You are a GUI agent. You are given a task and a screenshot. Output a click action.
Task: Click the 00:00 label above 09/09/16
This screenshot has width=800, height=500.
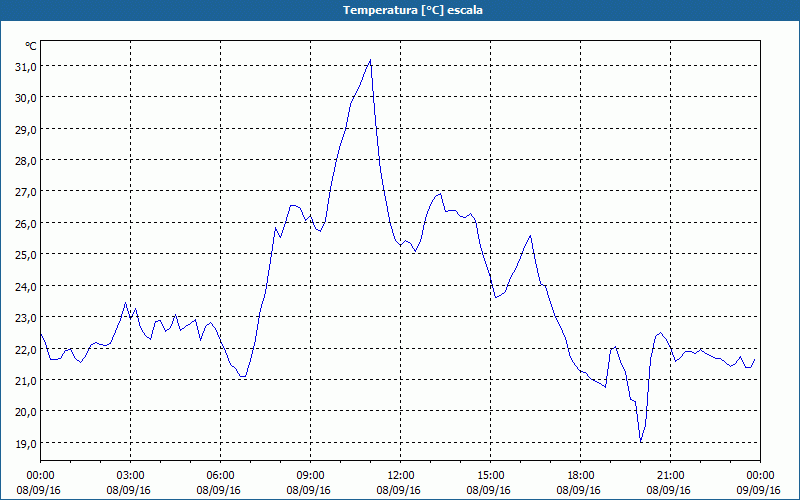point(760,476)
